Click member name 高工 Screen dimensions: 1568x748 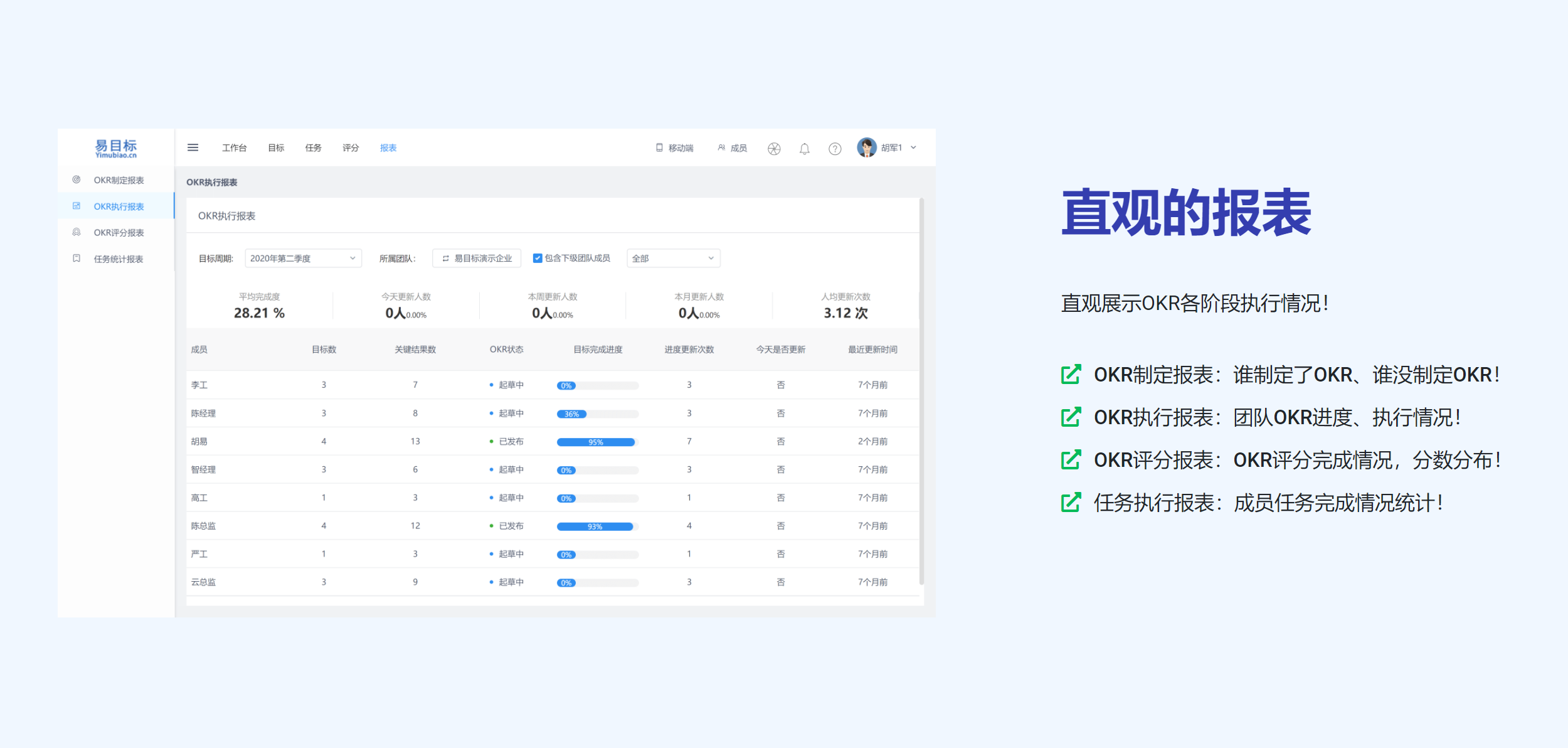(199, 498)
